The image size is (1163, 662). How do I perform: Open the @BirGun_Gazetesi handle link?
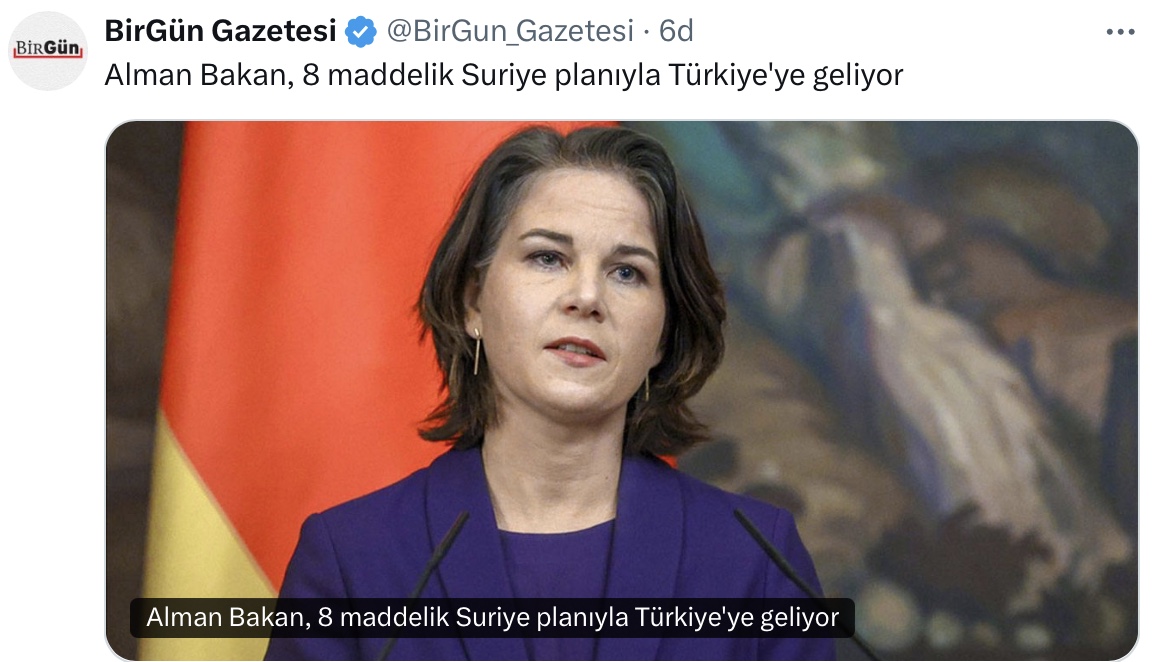tap(510, 31)
